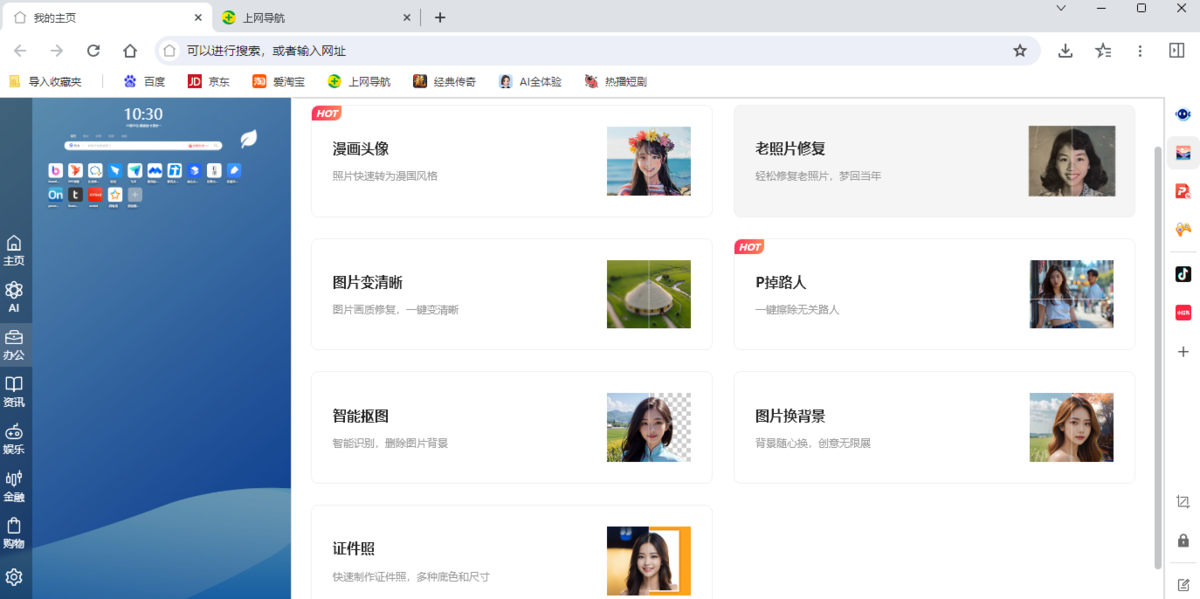Open the 导入收藏夹 bookmark folder
The width and height of the screenshot is (1200, 599).
[45, 82]
